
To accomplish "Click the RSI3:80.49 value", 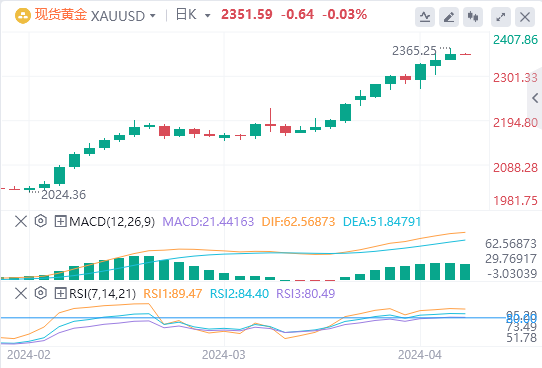I will click(306, 294).
